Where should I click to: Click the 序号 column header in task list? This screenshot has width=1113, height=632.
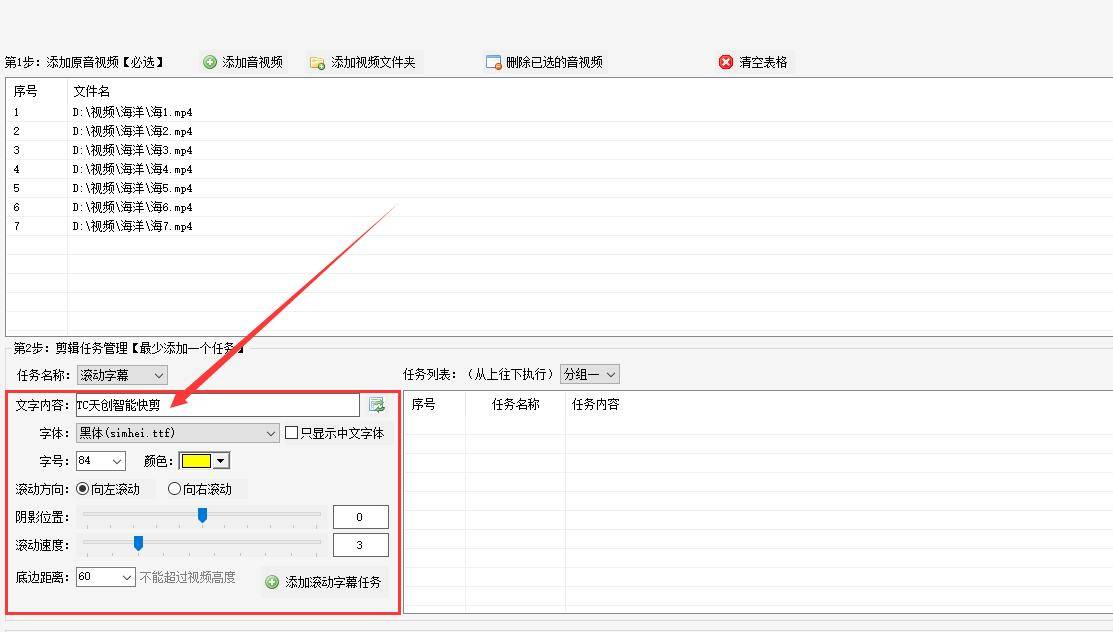tap(423, 405)
